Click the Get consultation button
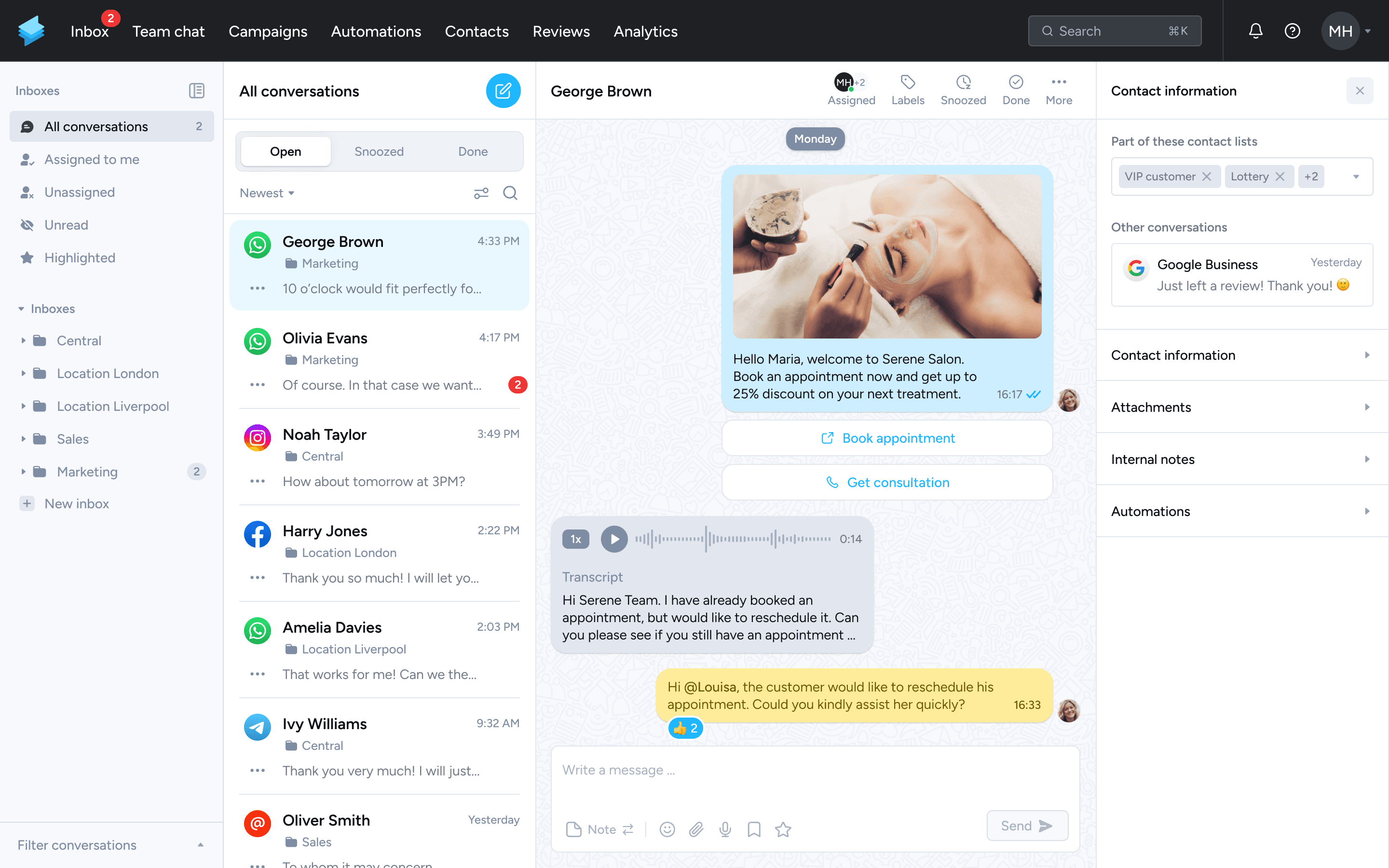1389x868 pixels. click(x=887, y=483)
